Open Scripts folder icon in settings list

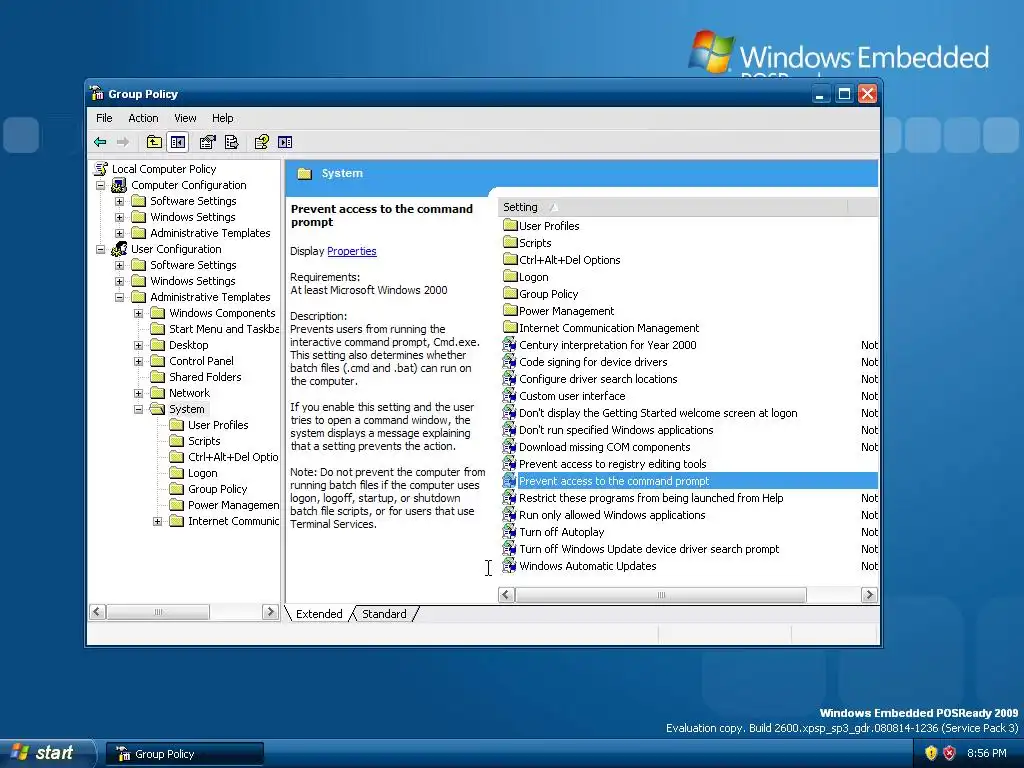click(x=511, y=242)
